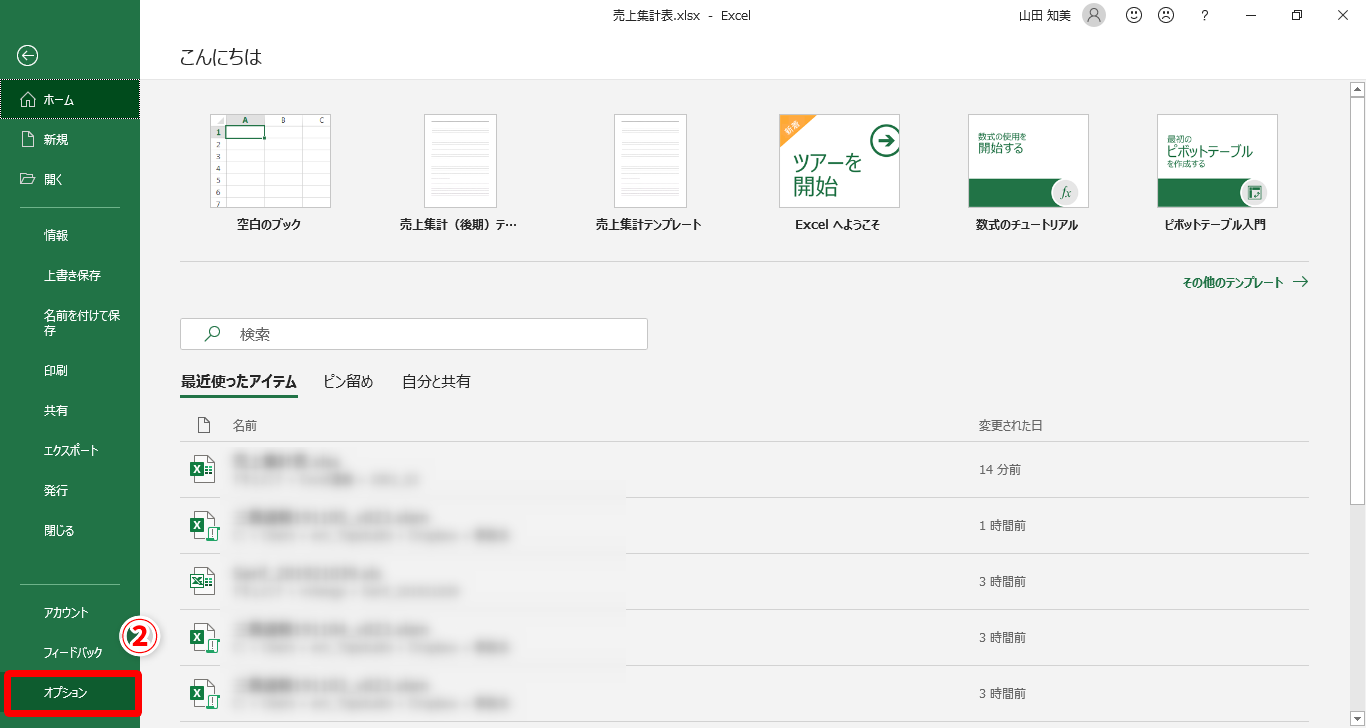Choose 開く from the sidebar
This screenshot has height=728, width=1366.
70,180
